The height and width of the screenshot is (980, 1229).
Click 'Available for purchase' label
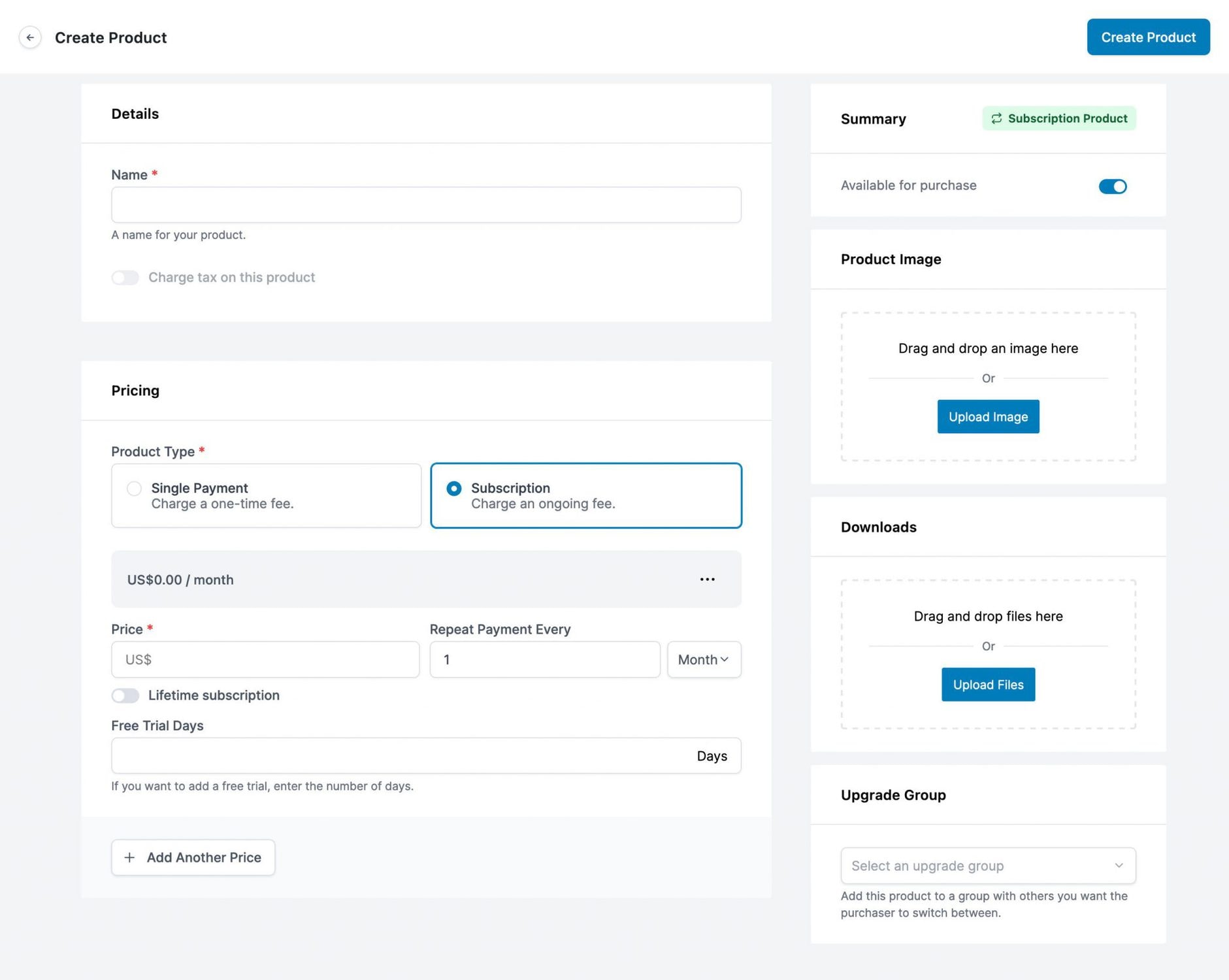click(908, 186)
